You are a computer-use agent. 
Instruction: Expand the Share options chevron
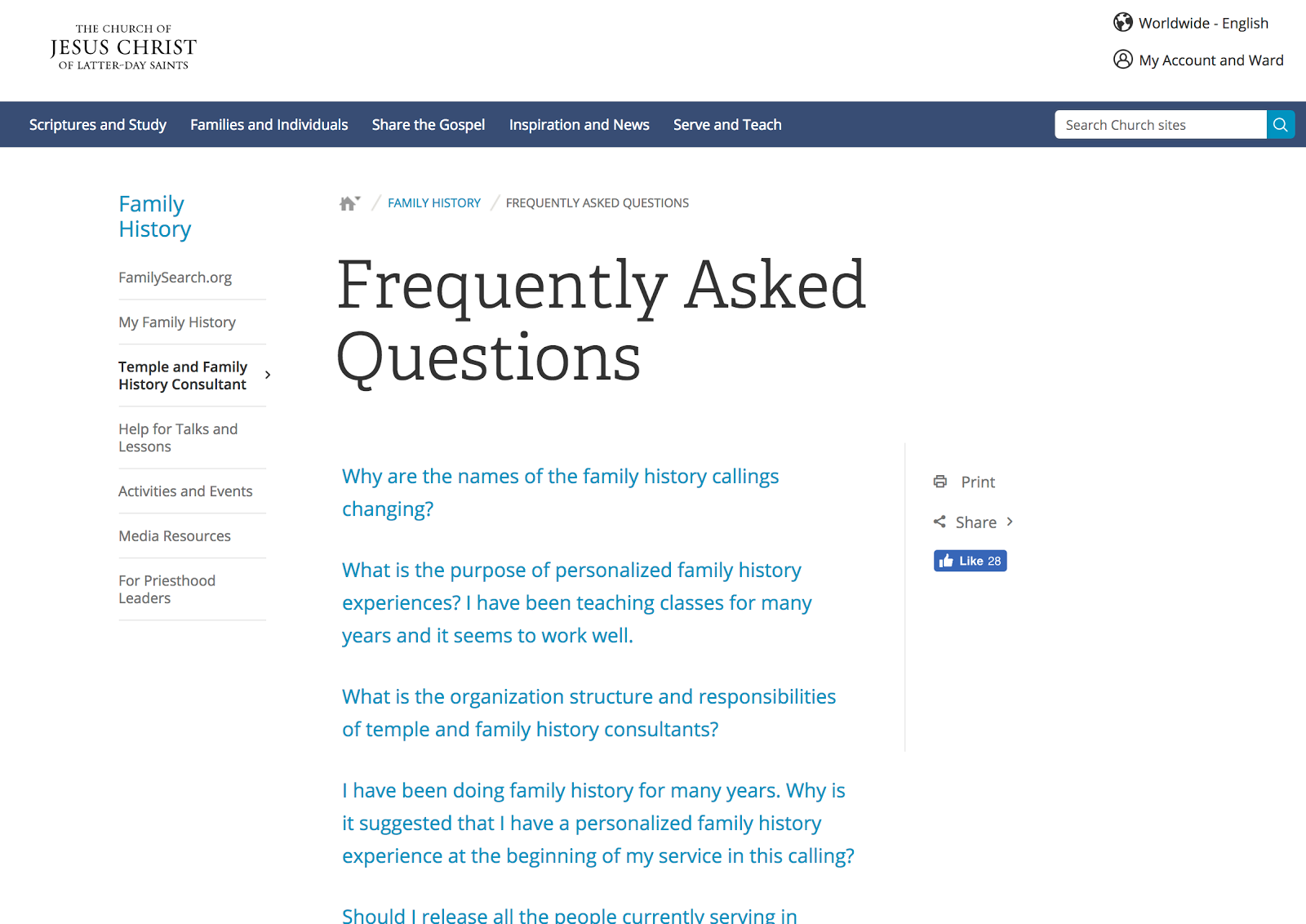[1010, 522]
